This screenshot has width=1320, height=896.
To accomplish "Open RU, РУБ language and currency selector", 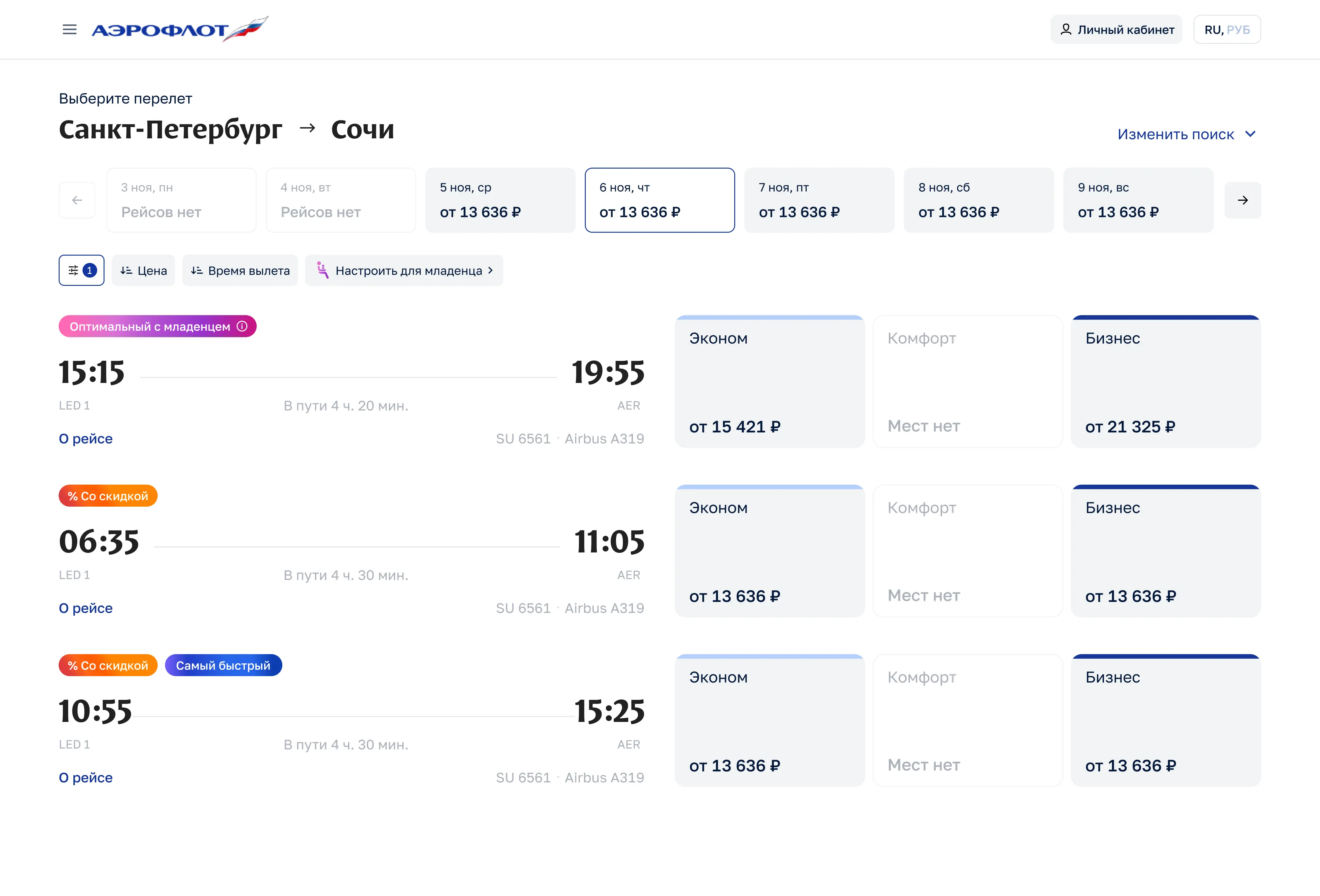I will 1227,30.
